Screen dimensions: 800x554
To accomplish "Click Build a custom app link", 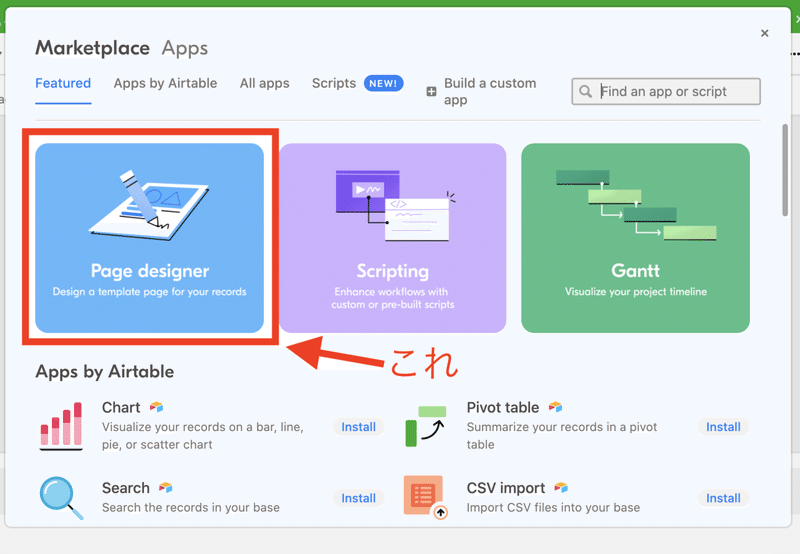I will click(490, 91).
